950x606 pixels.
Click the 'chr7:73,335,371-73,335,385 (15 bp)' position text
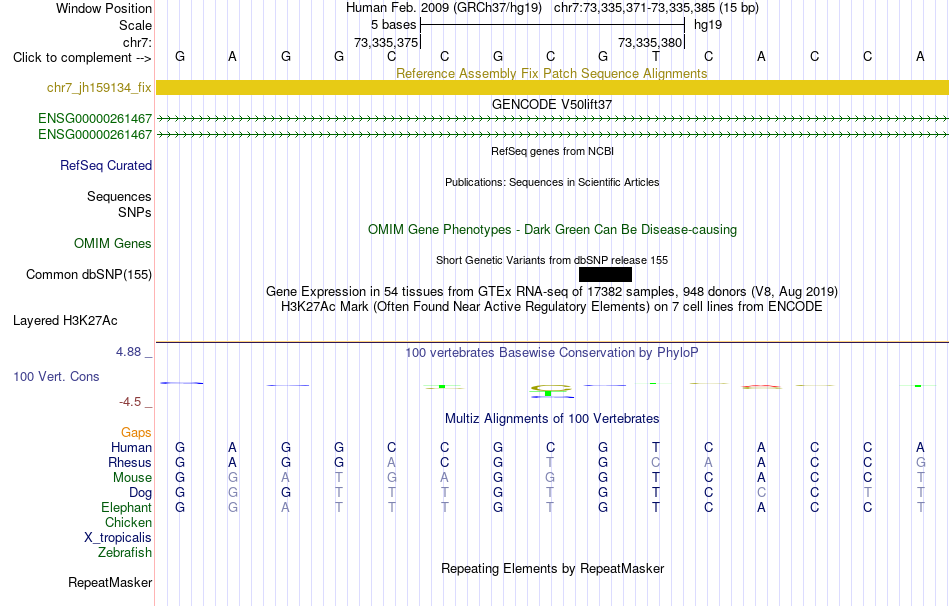[656, 8]
